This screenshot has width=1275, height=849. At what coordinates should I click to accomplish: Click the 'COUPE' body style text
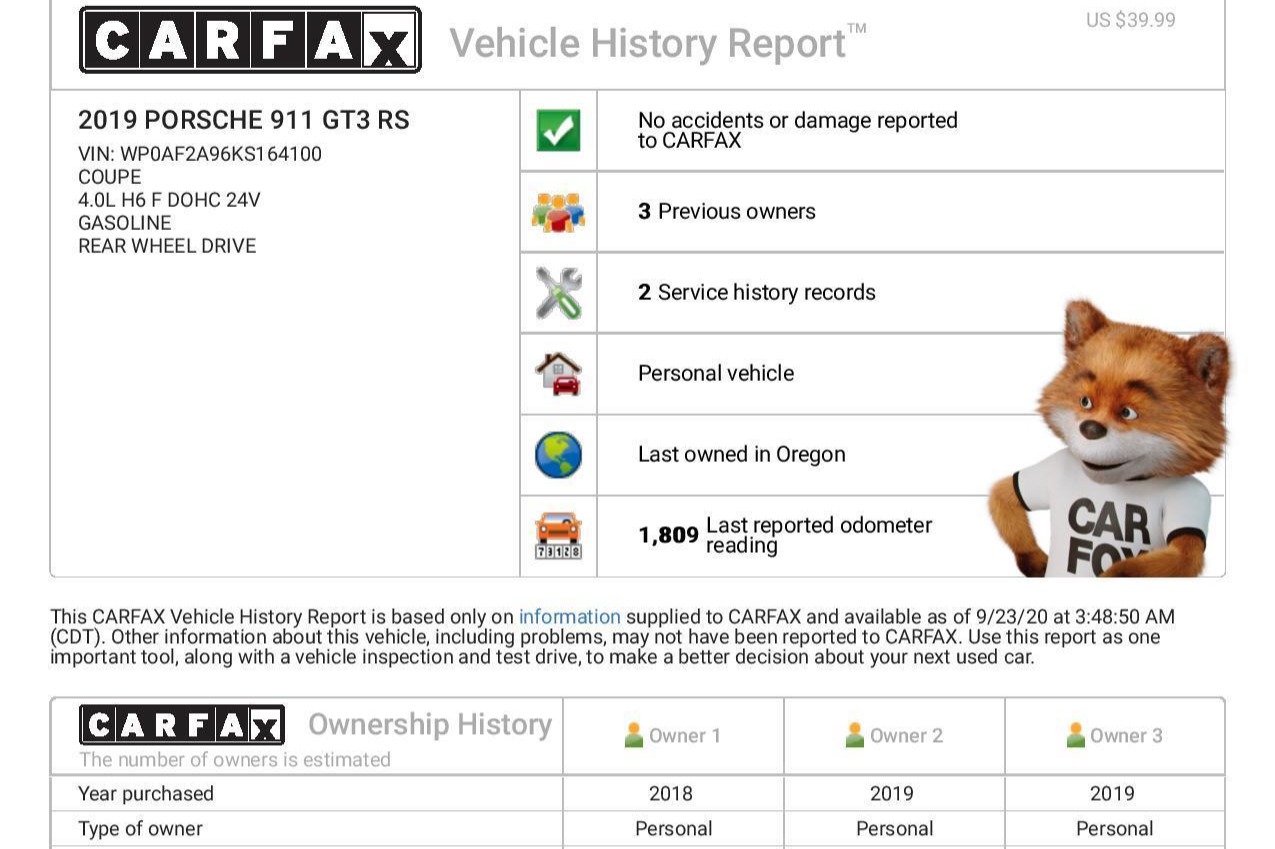(110, 177)
